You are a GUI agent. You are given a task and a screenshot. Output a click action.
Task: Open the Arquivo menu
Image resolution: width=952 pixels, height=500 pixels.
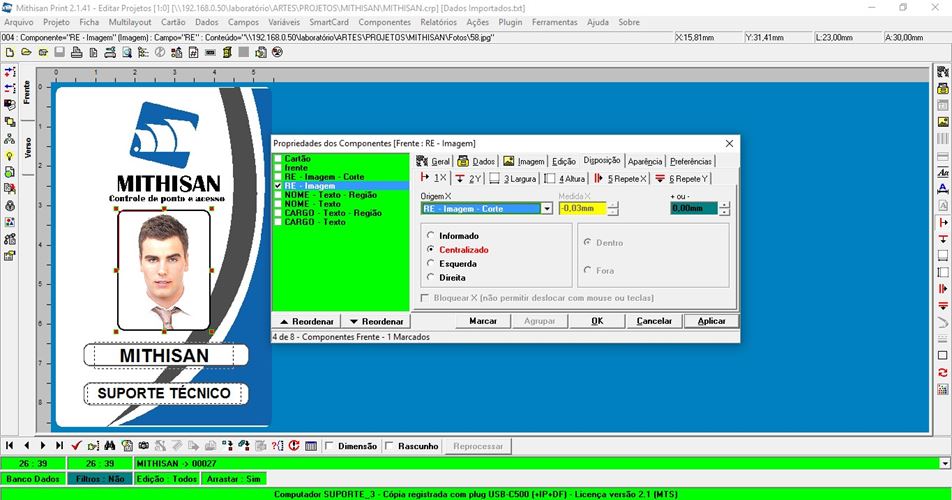pos(19,22)
